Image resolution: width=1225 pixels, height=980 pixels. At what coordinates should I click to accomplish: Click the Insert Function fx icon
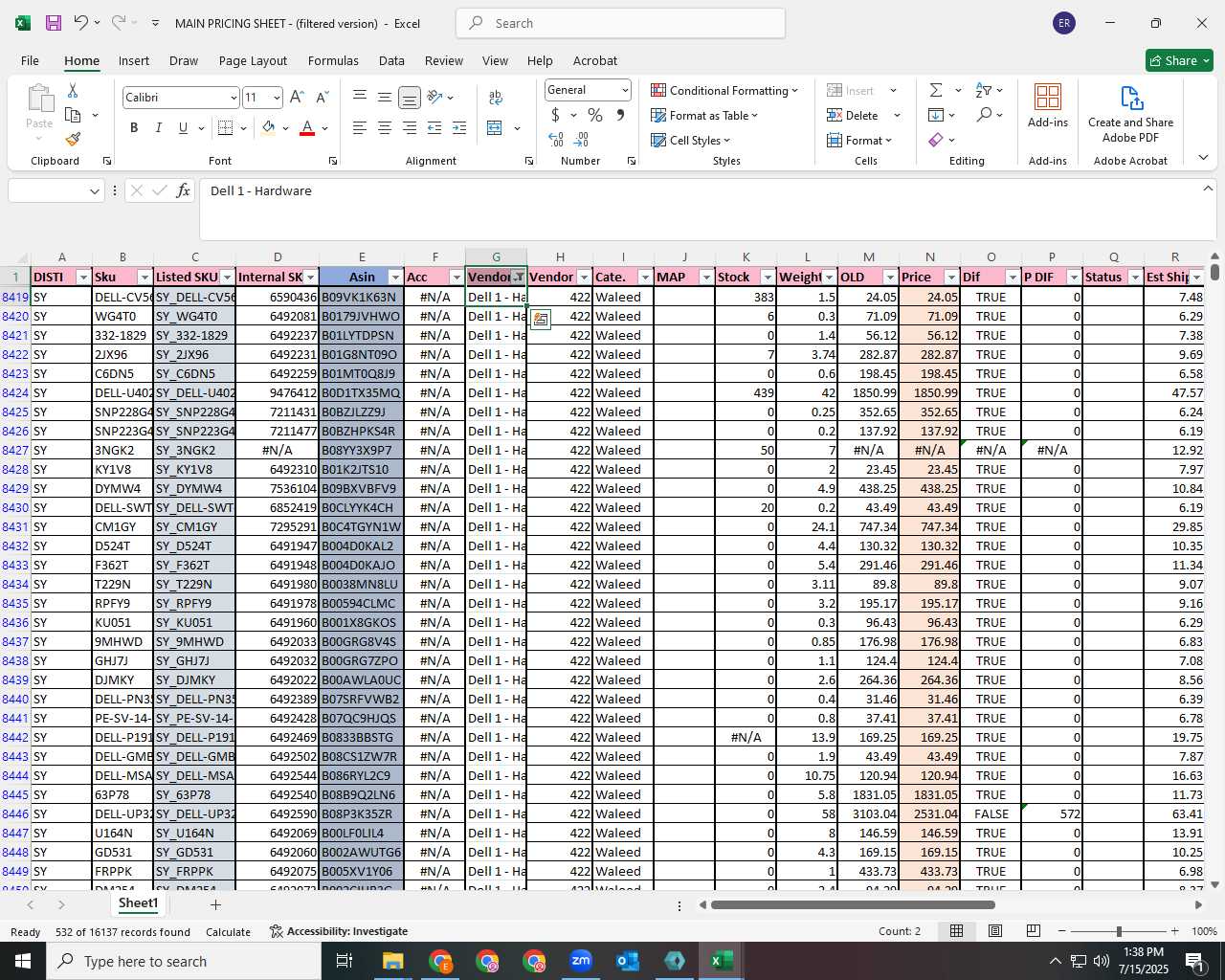click(x=183, y=190)
